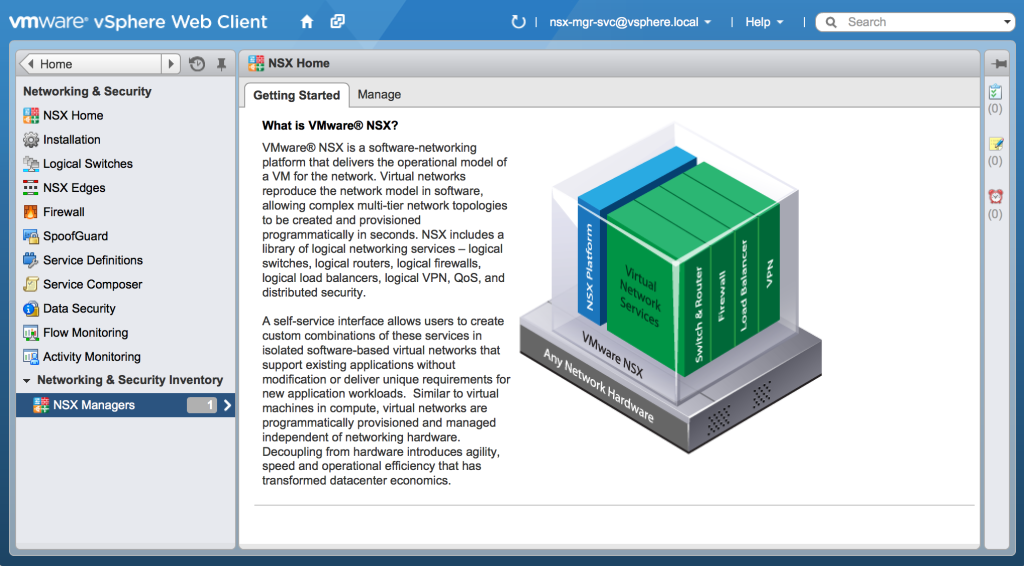Click the SpoofGuard lock icon
This screenshot has width=1024, height=566.
click(x=31, y=236)
